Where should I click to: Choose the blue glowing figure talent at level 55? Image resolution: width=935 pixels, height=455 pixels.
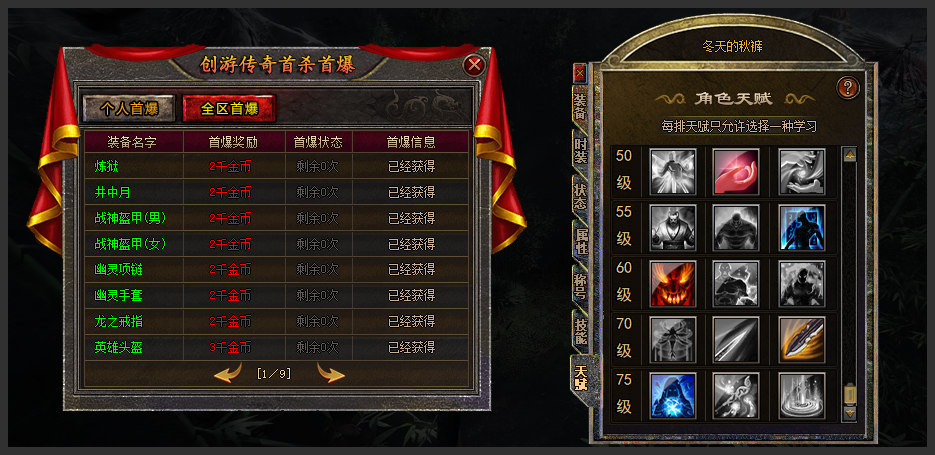802,227
